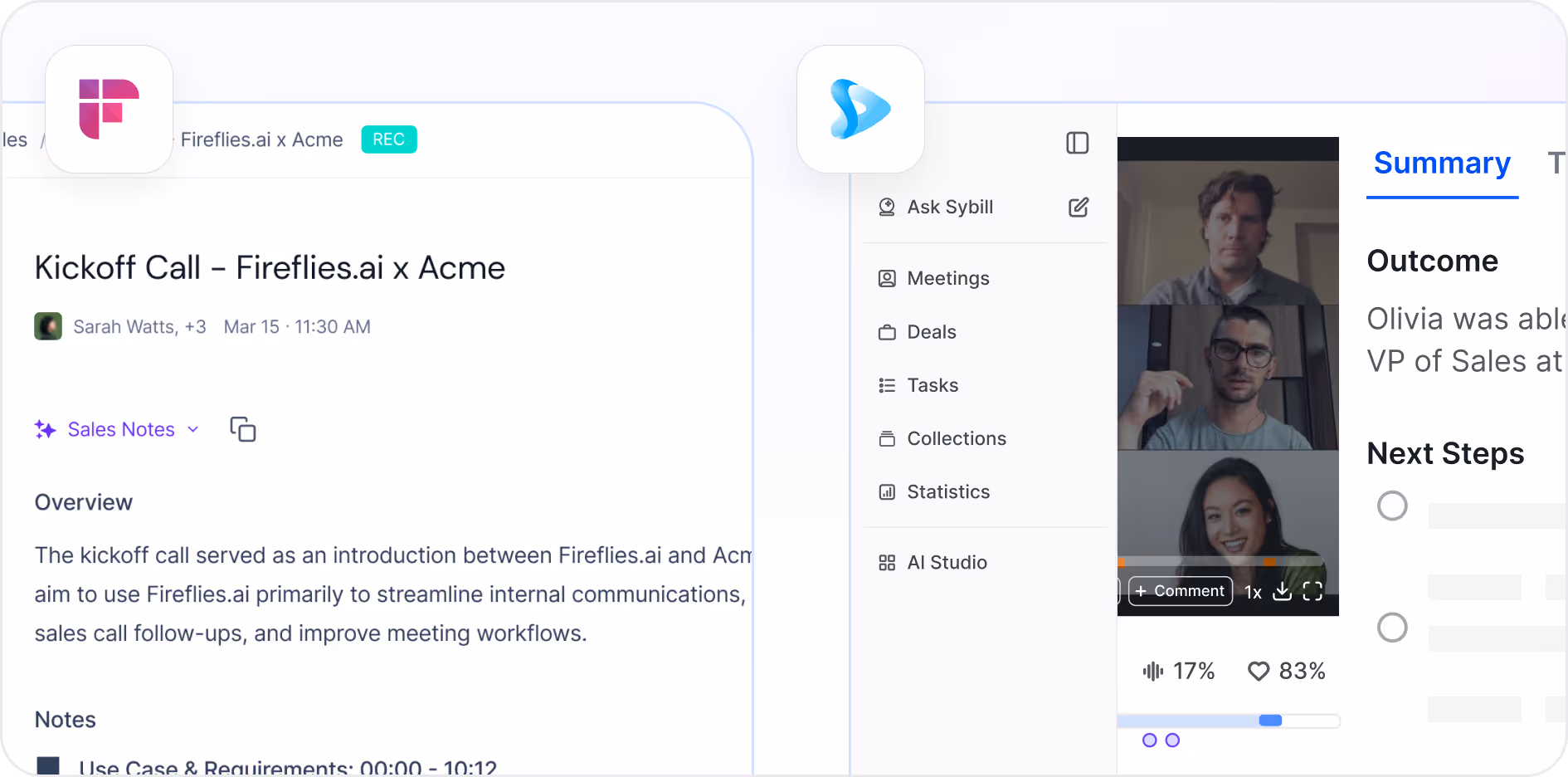1568x777 pixels.
Task: Click the Meetings person icon
Action: 887,278
